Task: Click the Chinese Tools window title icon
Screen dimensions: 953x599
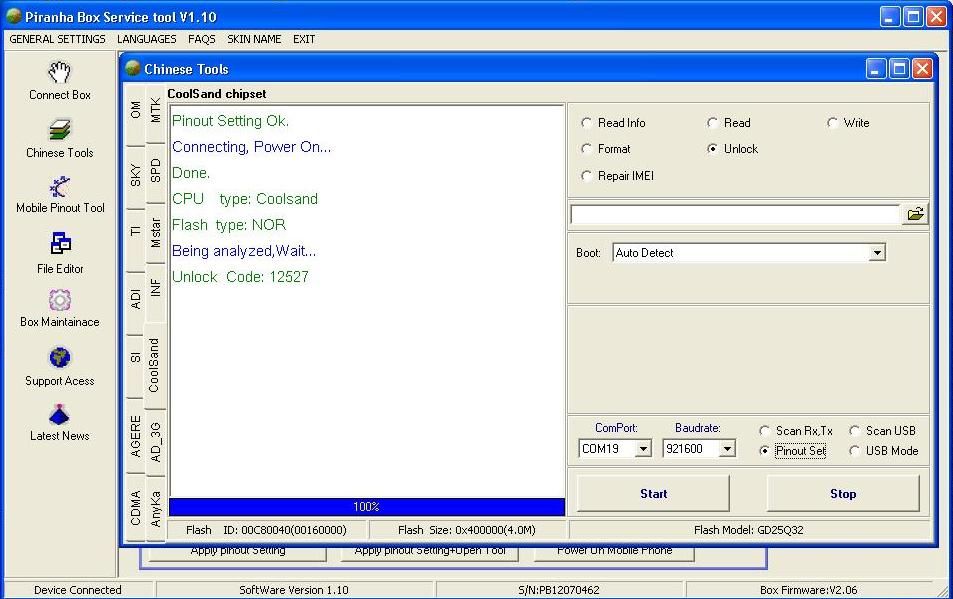Action: pos(133,68)
